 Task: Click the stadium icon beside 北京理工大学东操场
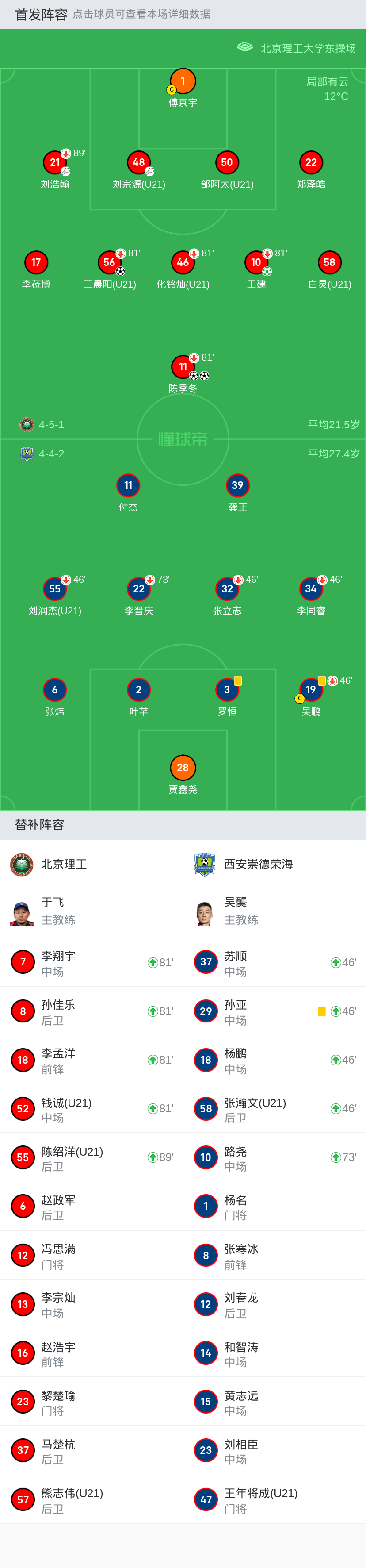(245, 47)
